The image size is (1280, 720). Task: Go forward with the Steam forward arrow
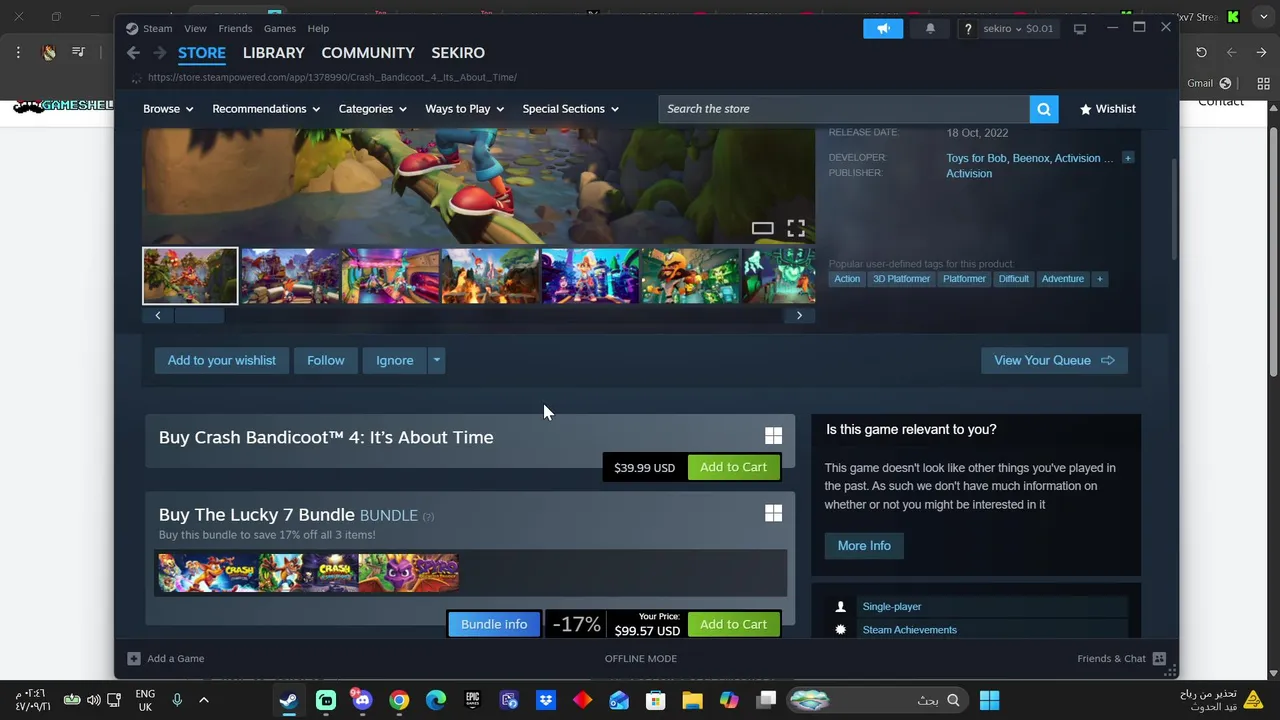[x=159, y=53]
